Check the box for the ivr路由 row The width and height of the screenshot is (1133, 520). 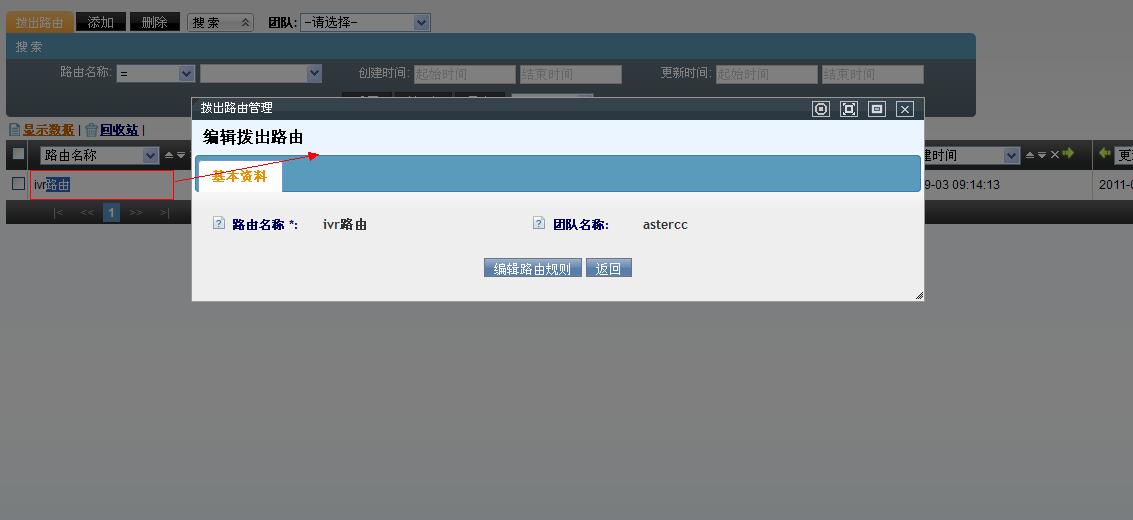point(18,184)
